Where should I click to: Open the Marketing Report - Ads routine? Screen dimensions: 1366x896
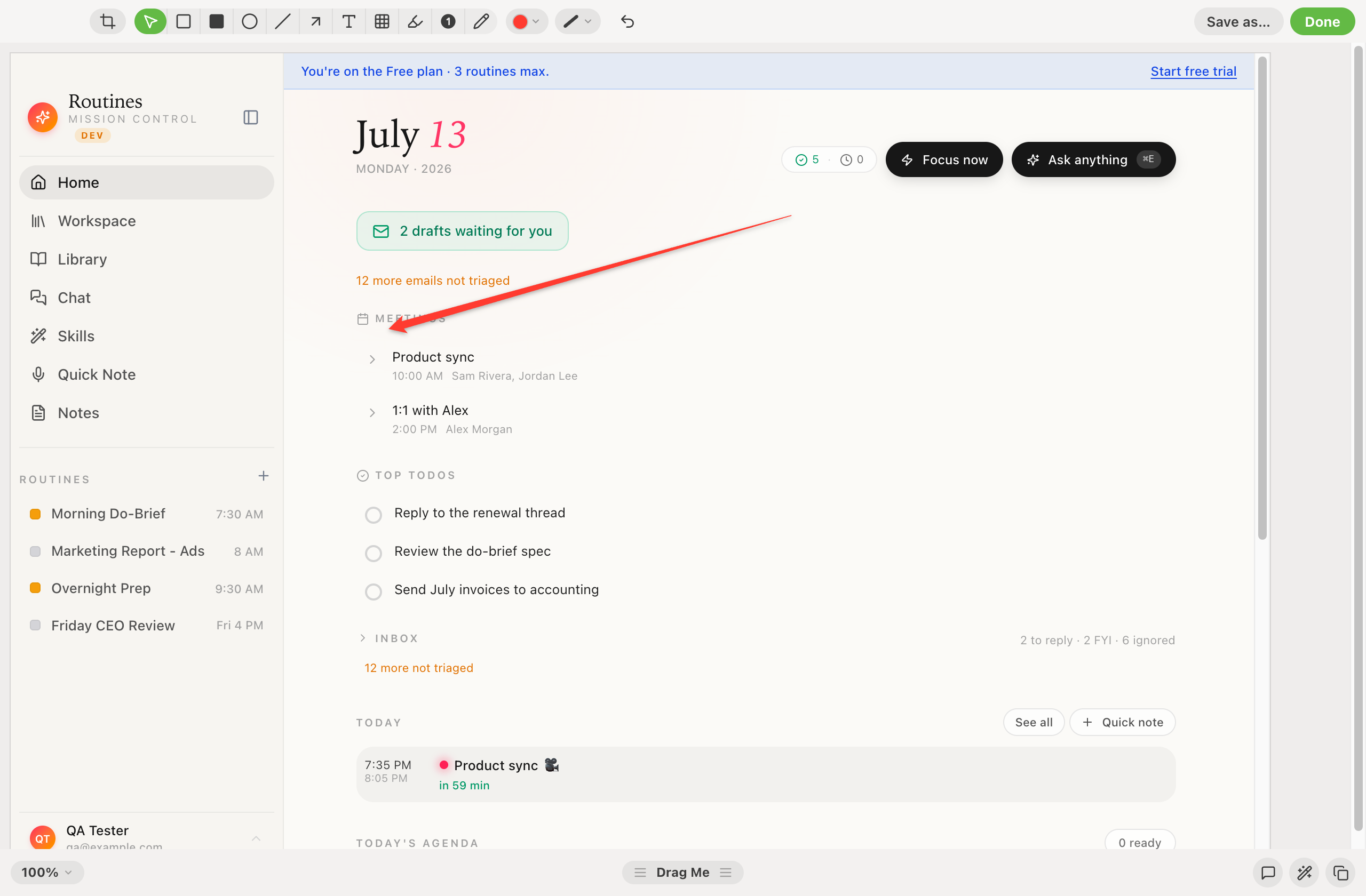coord(146,551)
